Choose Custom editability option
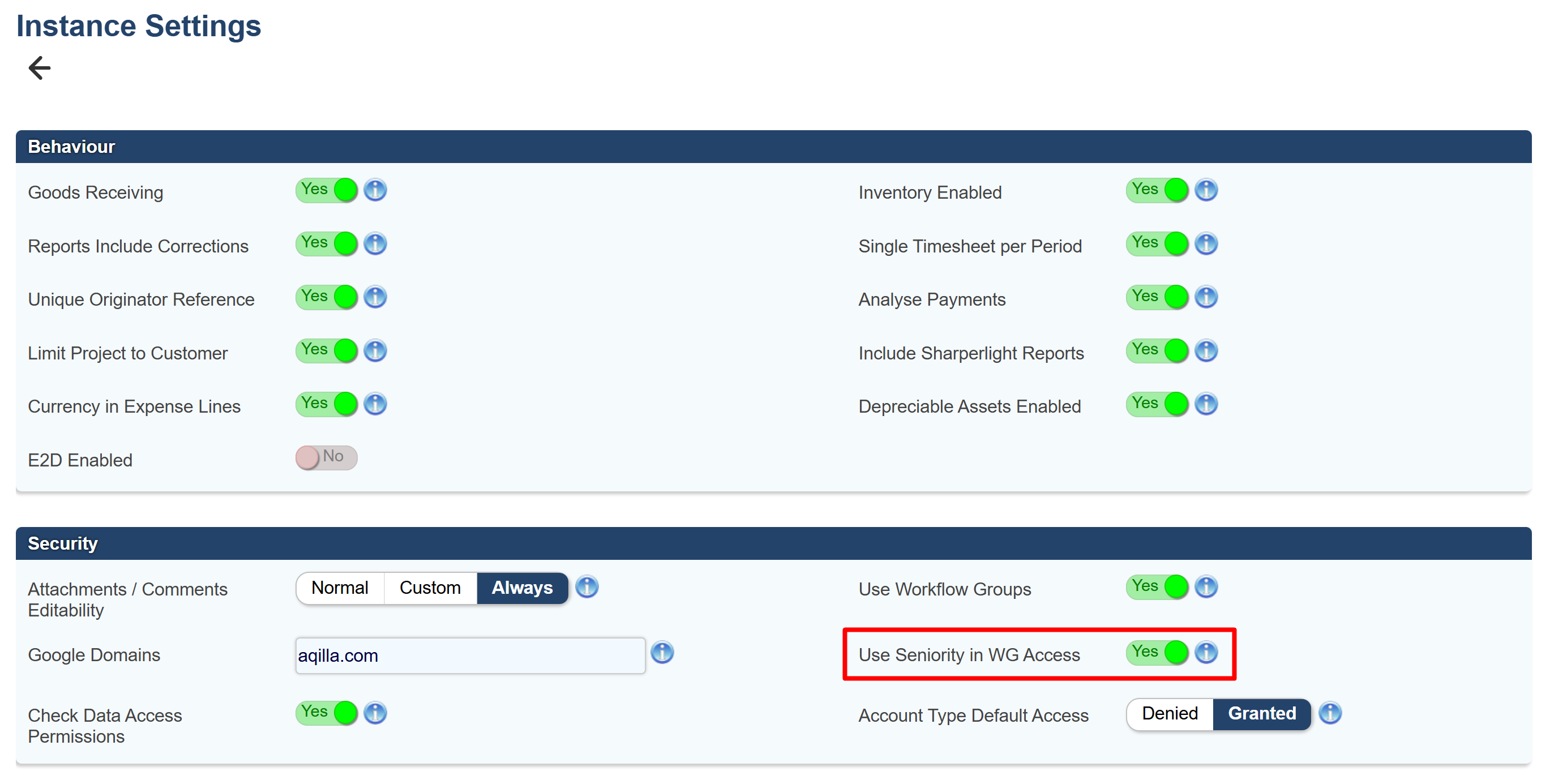 click(x=430, y=589)
